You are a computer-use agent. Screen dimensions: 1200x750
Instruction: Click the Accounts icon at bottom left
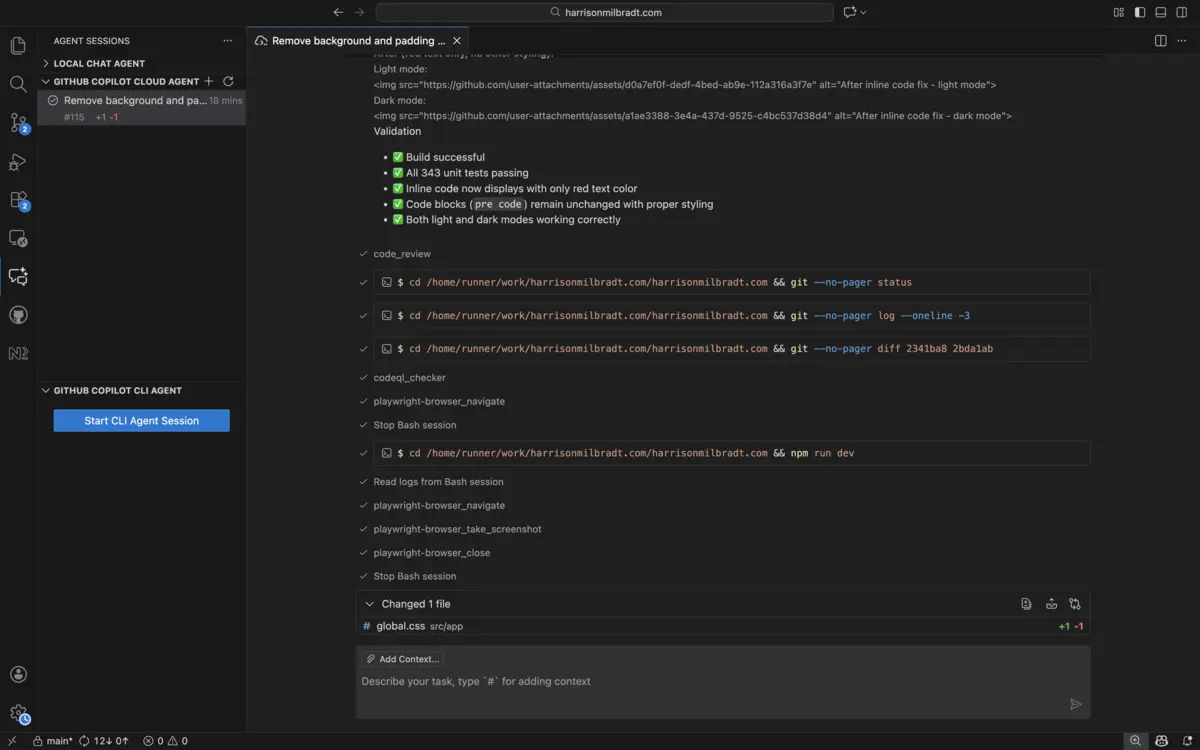tap(18, 674)
